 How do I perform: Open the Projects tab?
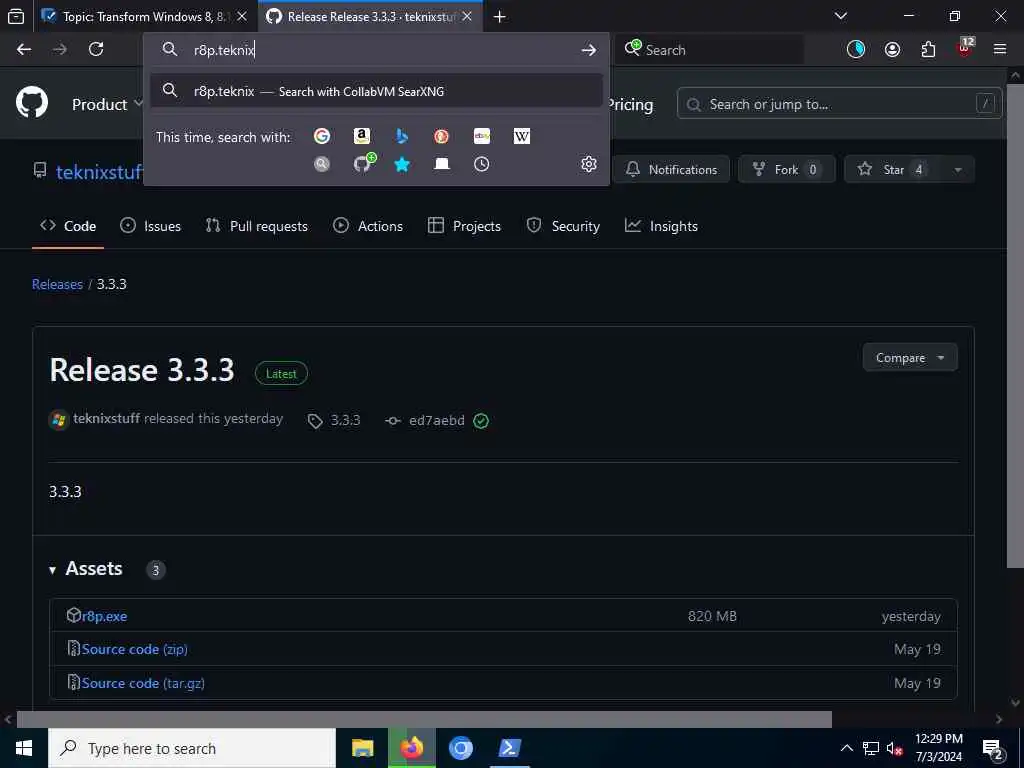(x=464, y=226)
